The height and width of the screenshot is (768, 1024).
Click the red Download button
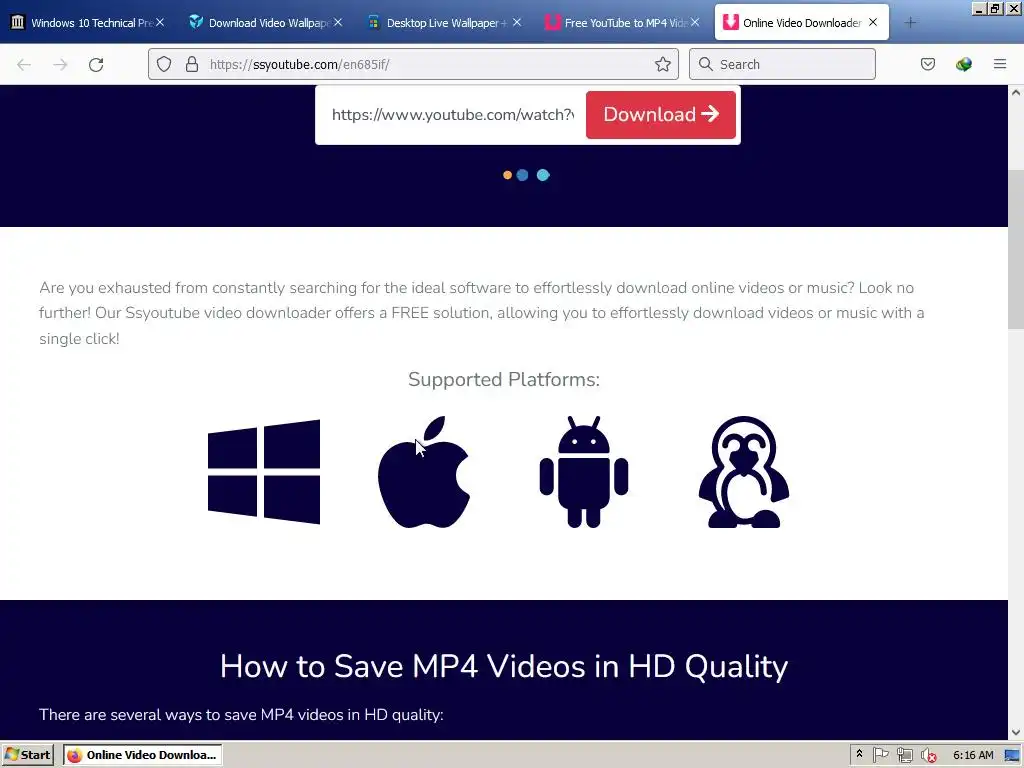pos(660,114)
